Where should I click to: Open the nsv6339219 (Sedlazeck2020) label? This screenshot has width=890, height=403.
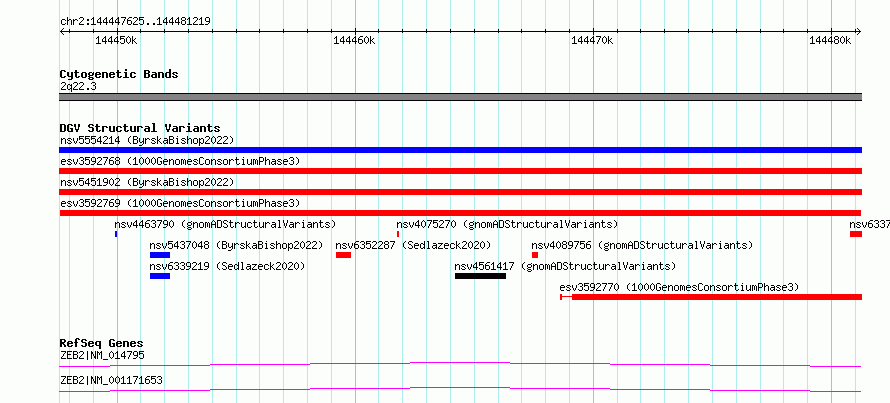(228, 266)
